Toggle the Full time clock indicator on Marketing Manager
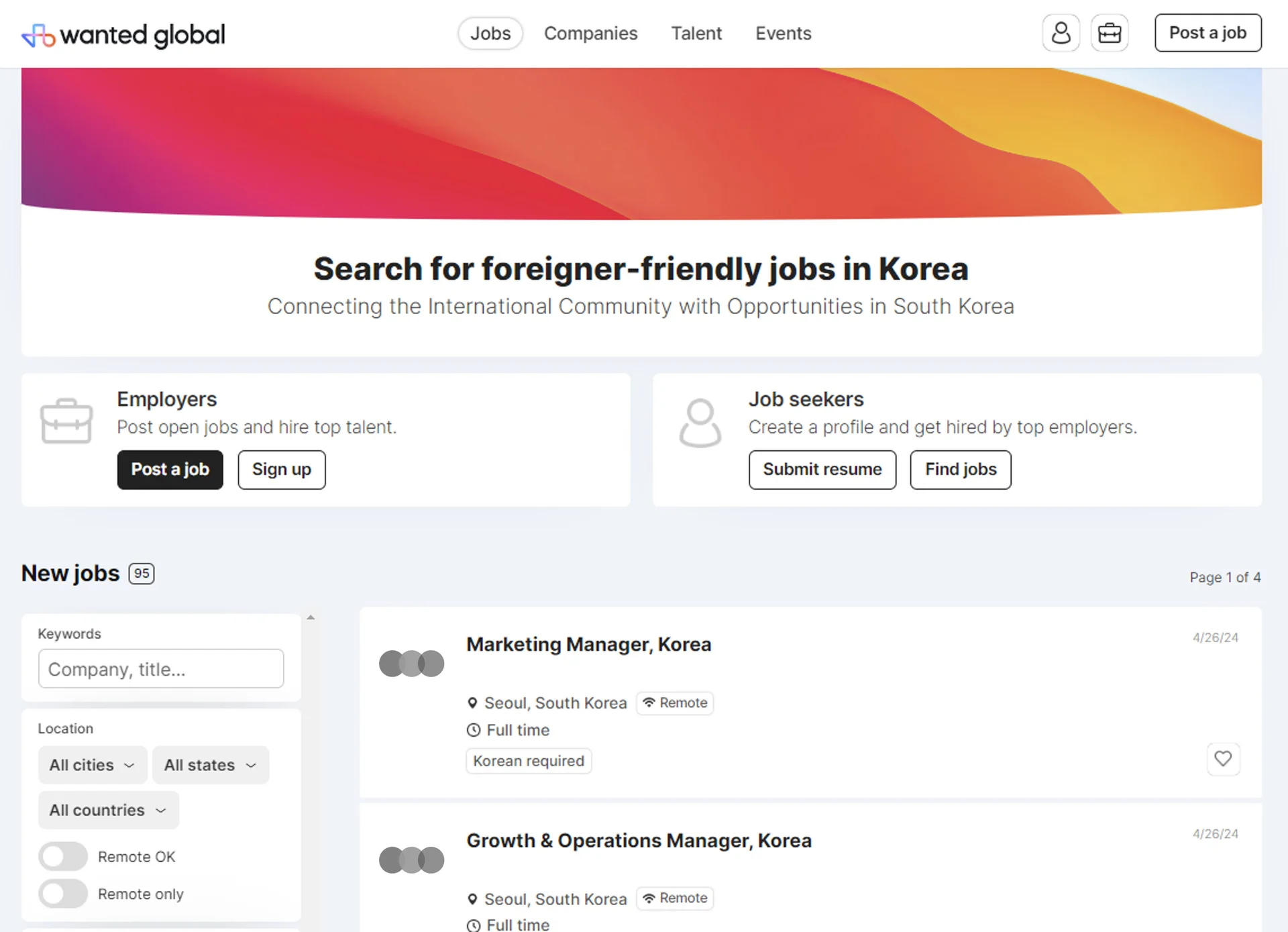Screen dimensions: 1288x932 click(473, 730)
